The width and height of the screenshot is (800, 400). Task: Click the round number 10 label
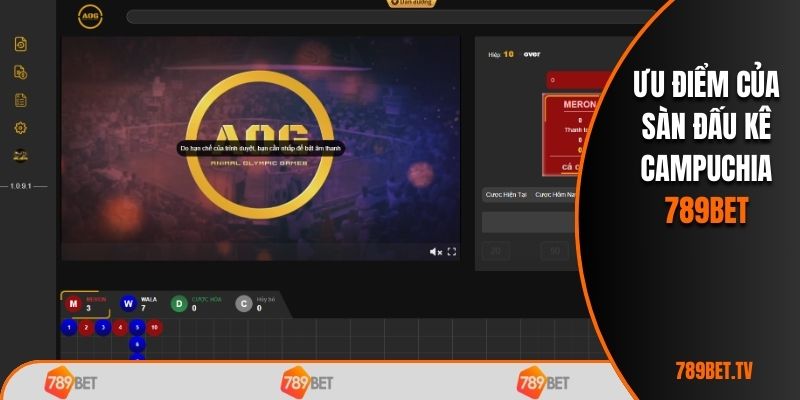tap(509, 54)
